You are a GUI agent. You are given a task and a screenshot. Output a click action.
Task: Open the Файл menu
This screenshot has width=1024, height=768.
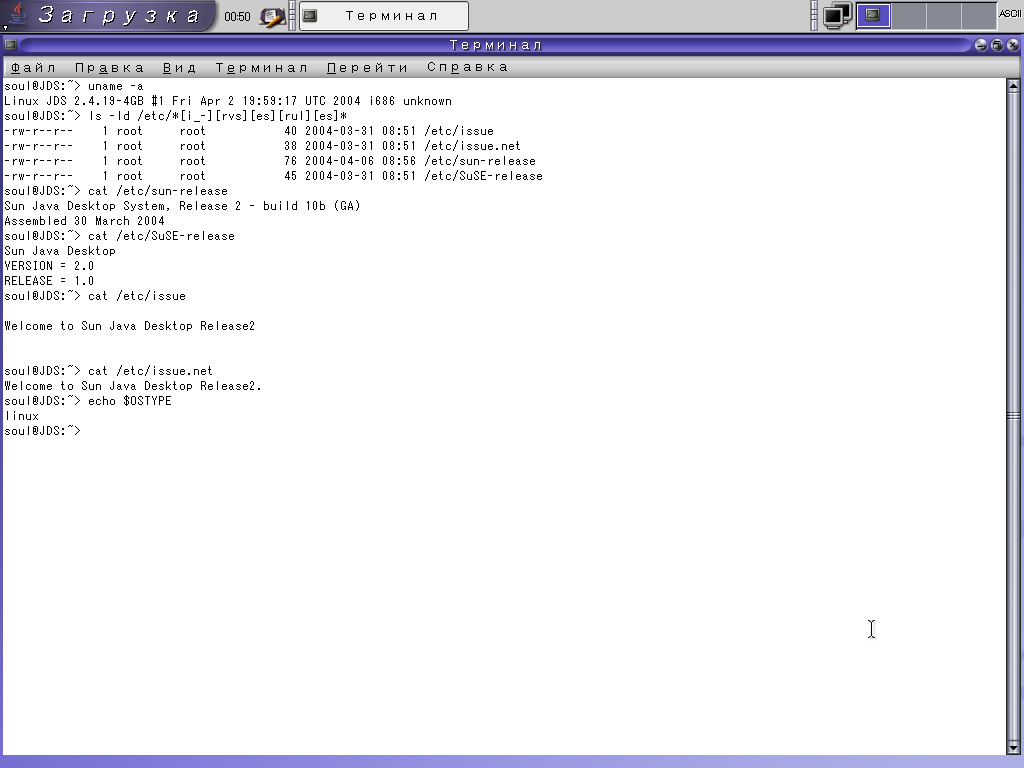click(x=33, y=67)
